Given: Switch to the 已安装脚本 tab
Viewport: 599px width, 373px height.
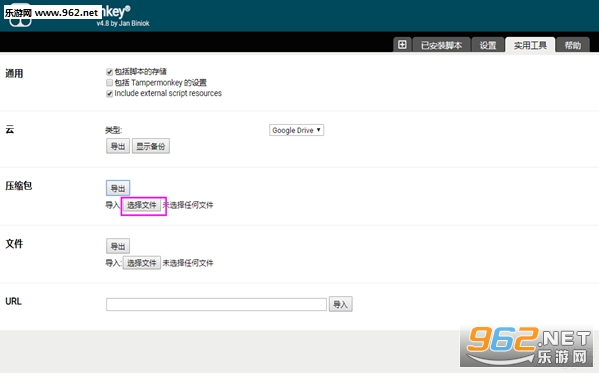Looking at the screenshot, I should pyautogui.click(x=441, y=45).
